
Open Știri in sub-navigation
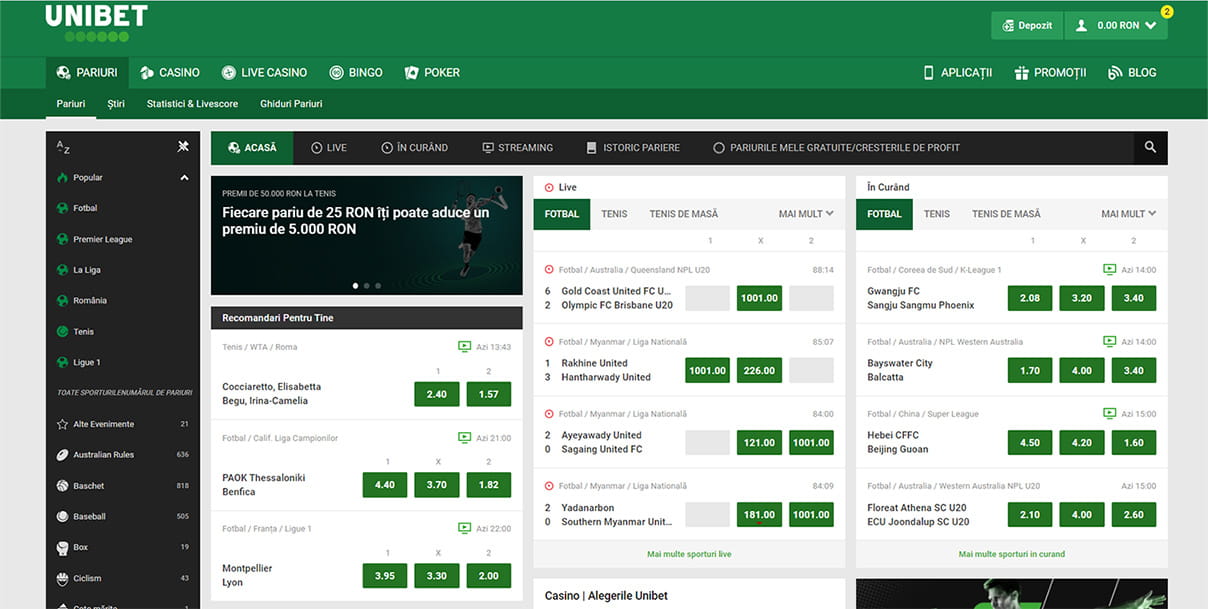[116, 104]
